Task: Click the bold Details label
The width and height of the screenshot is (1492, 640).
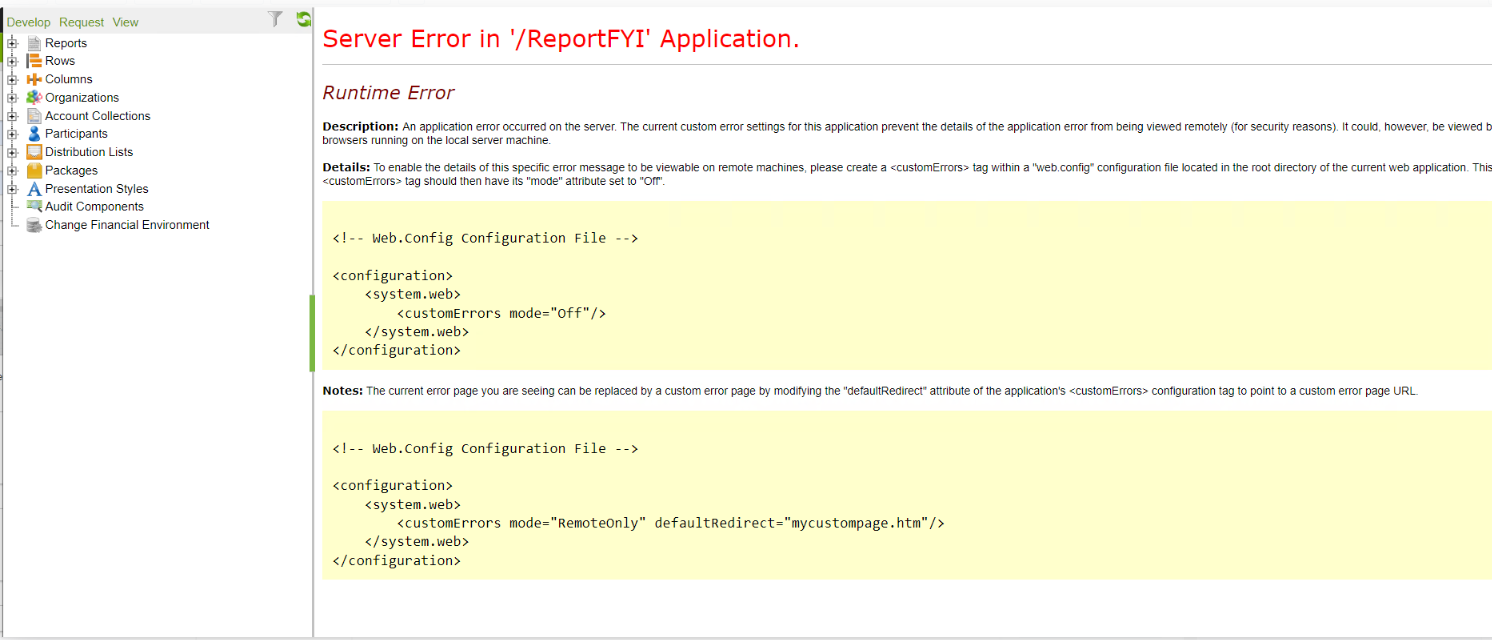Action: point(346,167)
